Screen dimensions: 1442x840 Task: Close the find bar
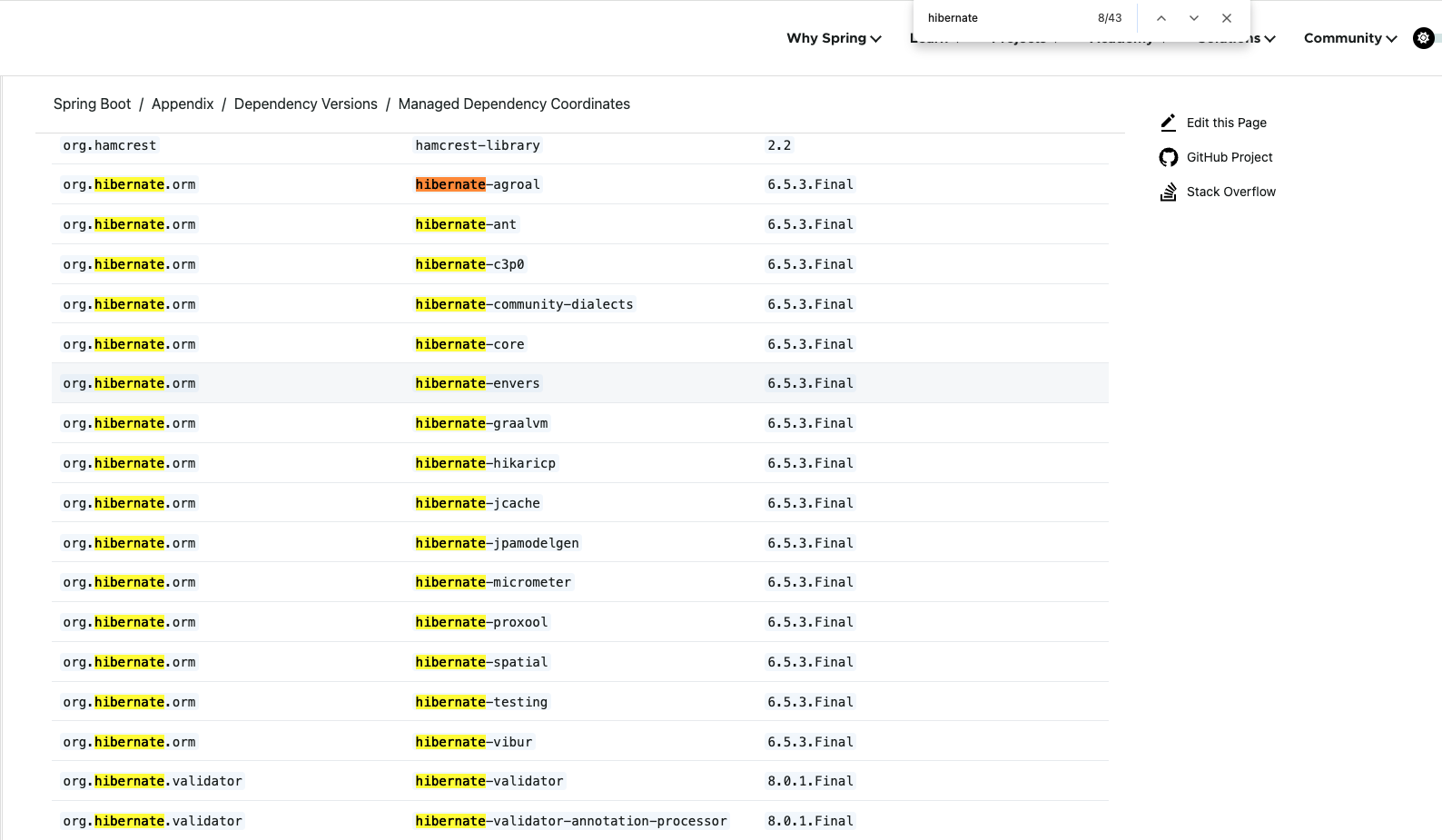point(1227,18)
